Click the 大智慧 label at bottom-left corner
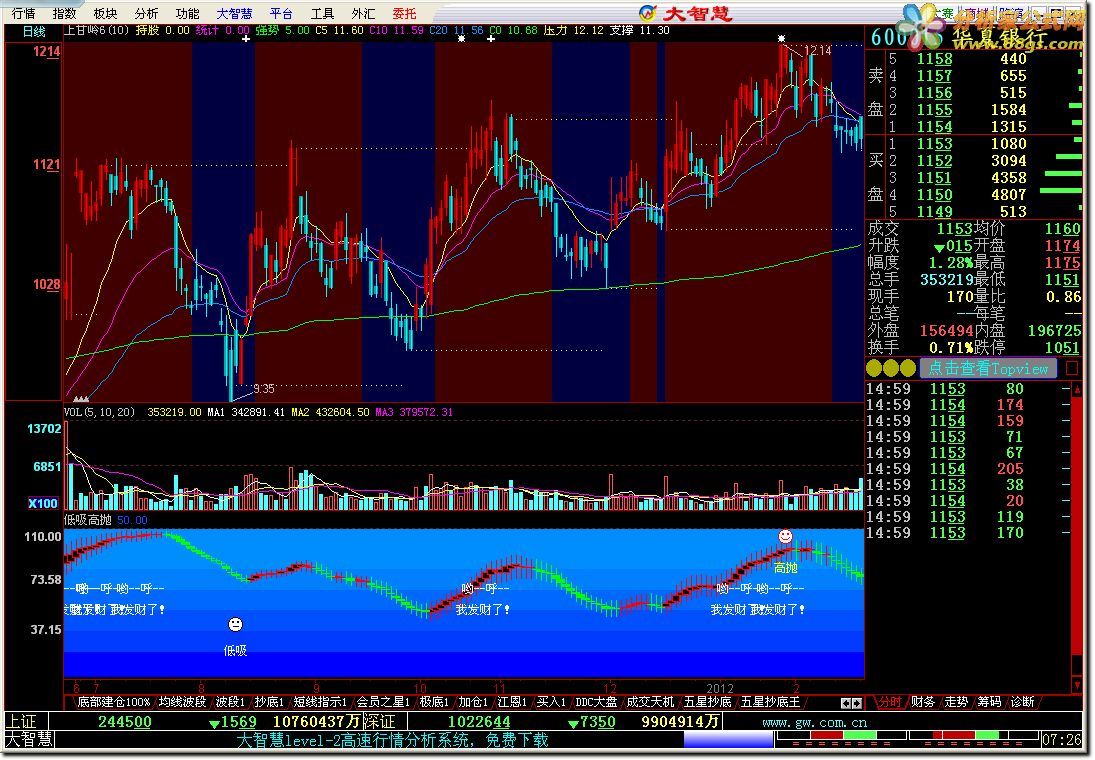 (x=29, y=740)
